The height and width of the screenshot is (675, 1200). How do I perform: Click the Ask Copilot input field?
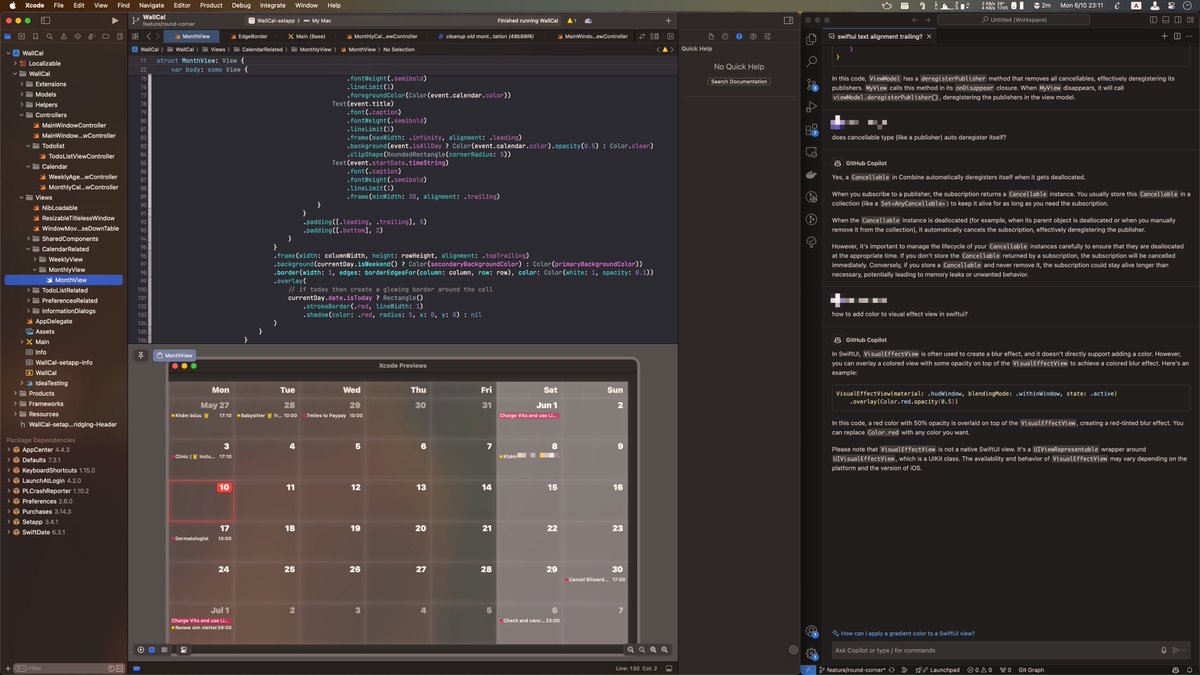[x=990, y=650]
